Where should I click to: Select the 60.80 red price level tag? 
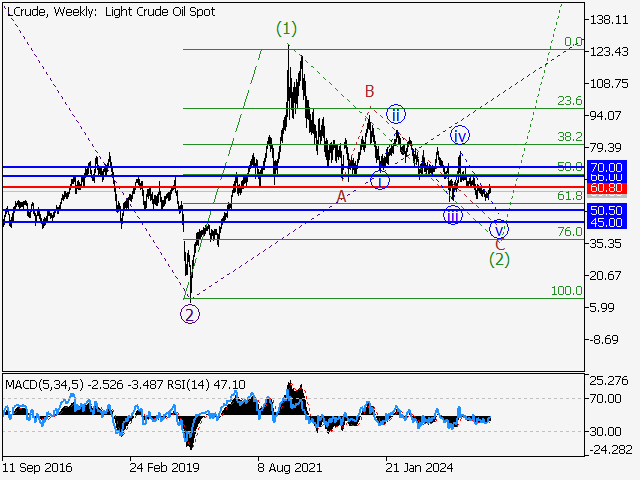(606, 188)
